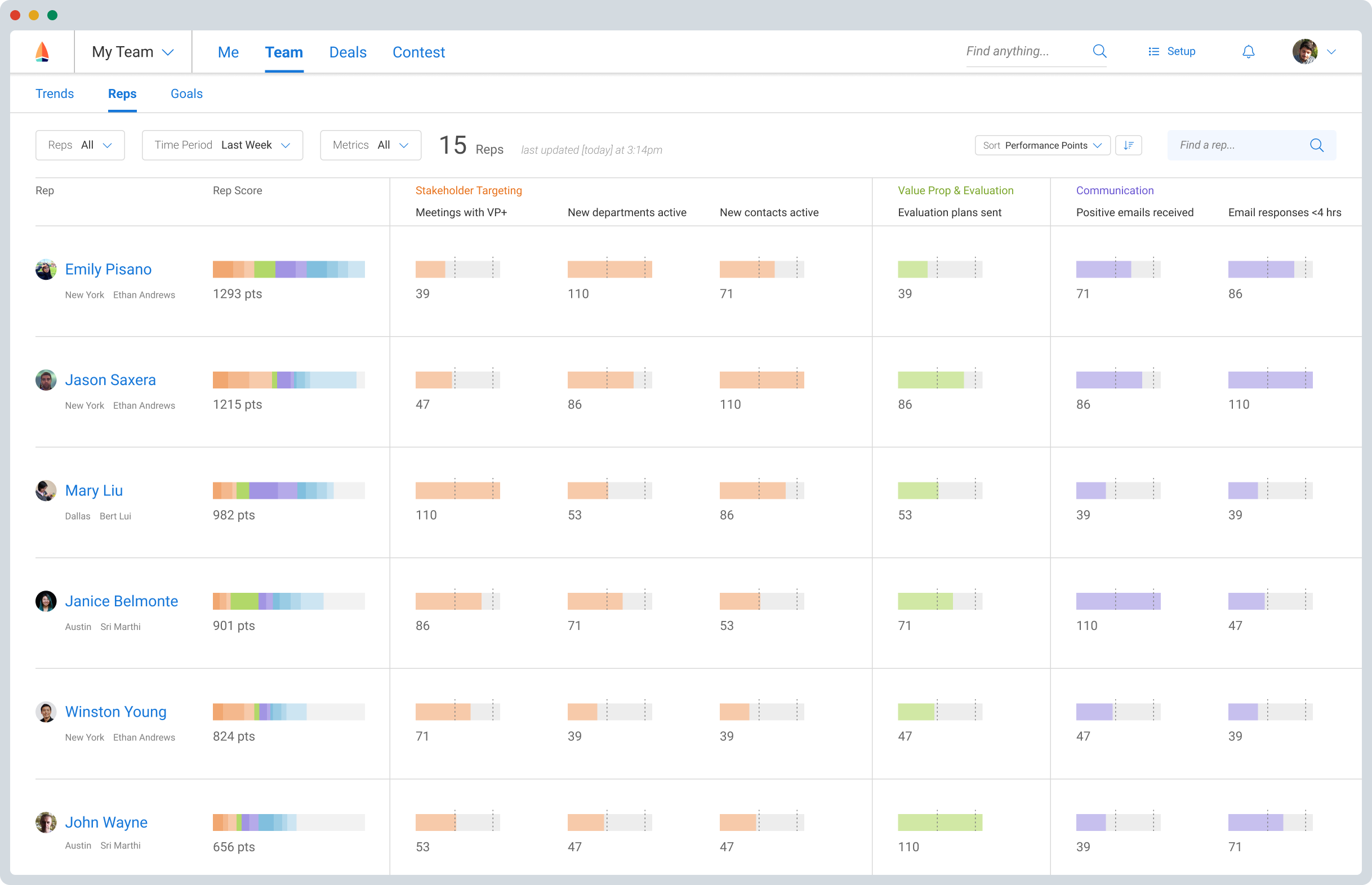
Task: Click Emily Pisano's avatar photo
Action: coord(46,270)
